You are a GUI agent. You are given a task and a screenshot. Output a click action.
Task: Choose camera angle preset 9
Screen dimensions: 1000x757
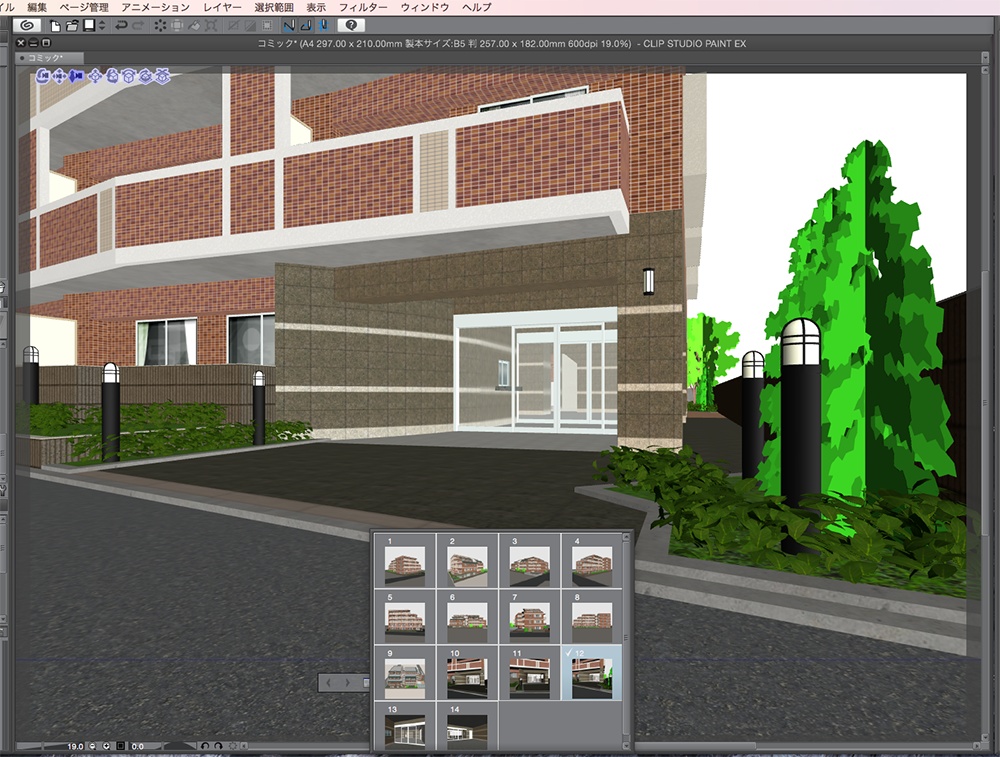404,673
